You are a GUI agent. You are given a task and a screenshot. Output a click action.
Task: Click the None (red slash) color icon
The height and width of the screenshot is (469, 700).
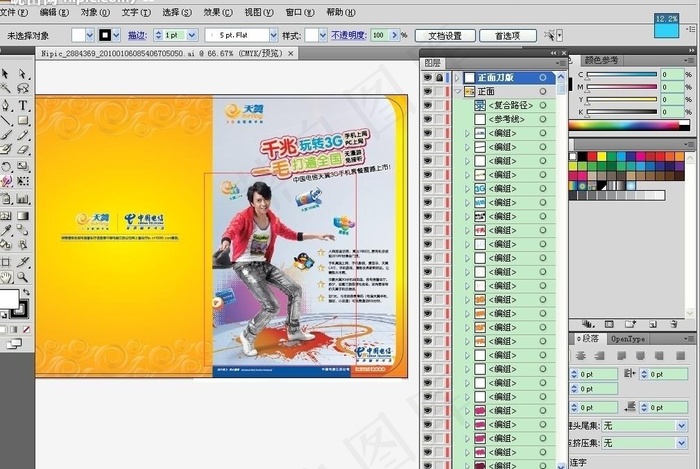click(26, 329)
